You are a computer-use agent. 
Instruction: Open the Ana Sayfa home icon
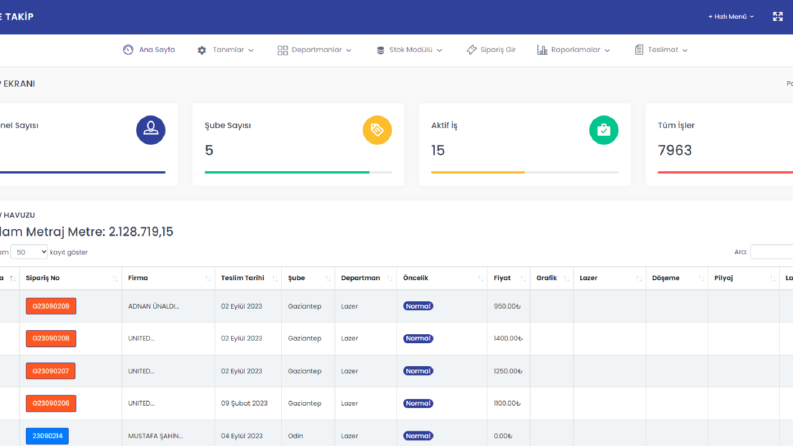point(128,50)
